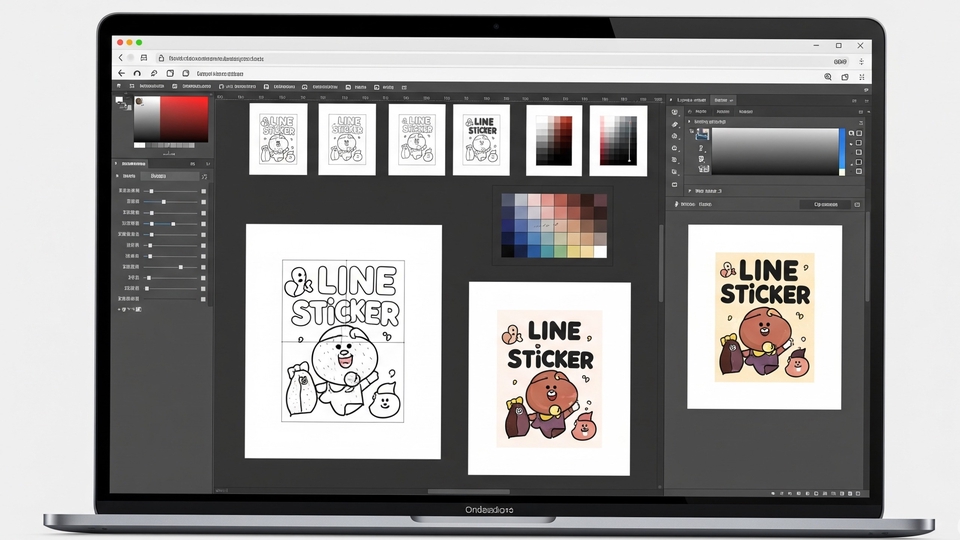Select the fourth LINE STICKER thumbnail with bold text
Viewport: 960px width, 540px height.
[481, 140]
